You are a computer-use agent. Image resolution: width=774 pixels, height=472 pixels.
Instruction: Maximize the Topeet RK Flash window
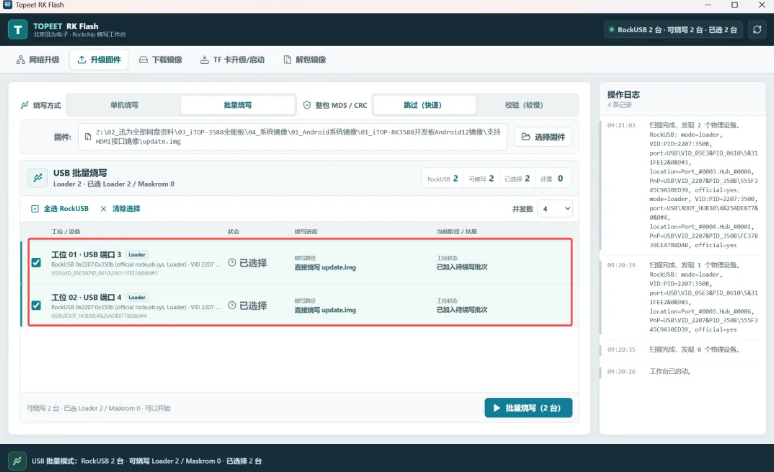point(735,5)
